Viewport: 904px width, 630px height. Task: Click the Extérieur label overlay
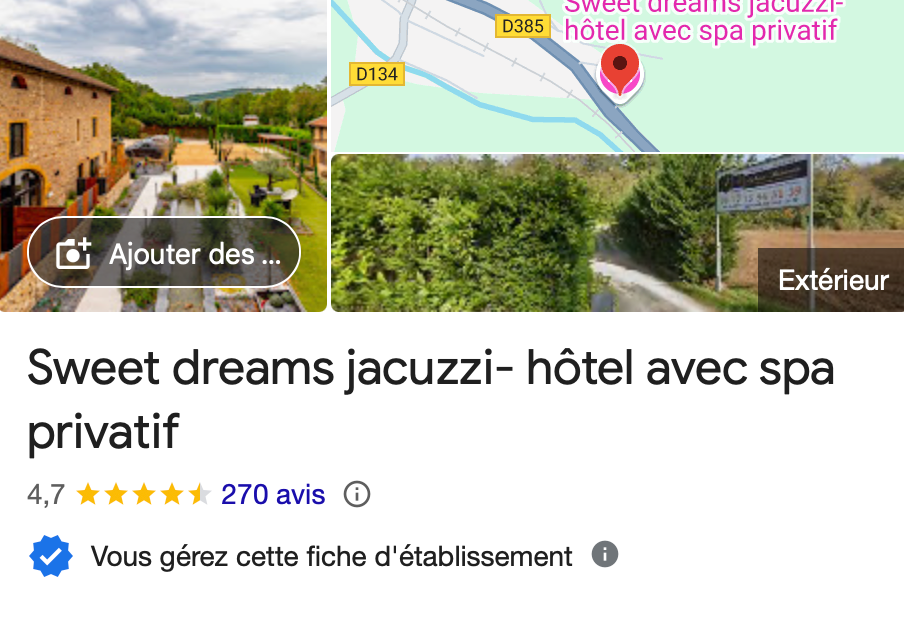pyautogui.click(x=833, y=280)
